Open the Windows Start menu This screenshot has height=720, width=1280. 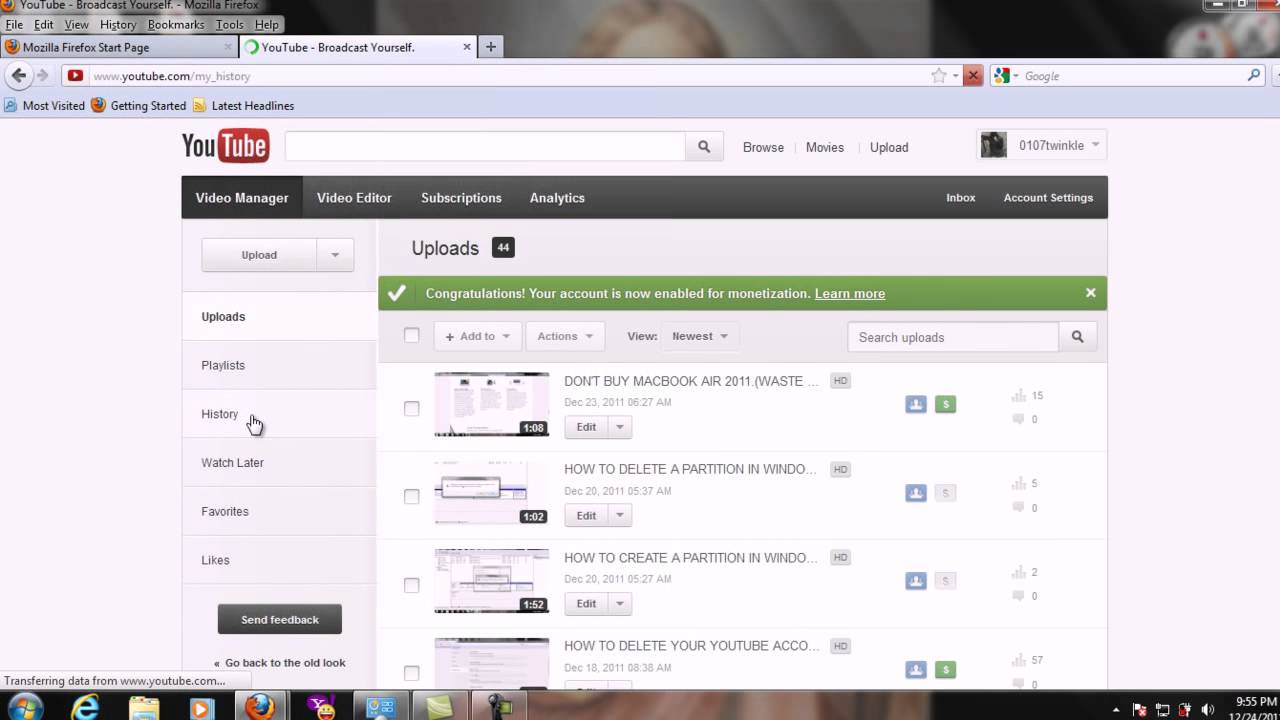pos(23,707)
